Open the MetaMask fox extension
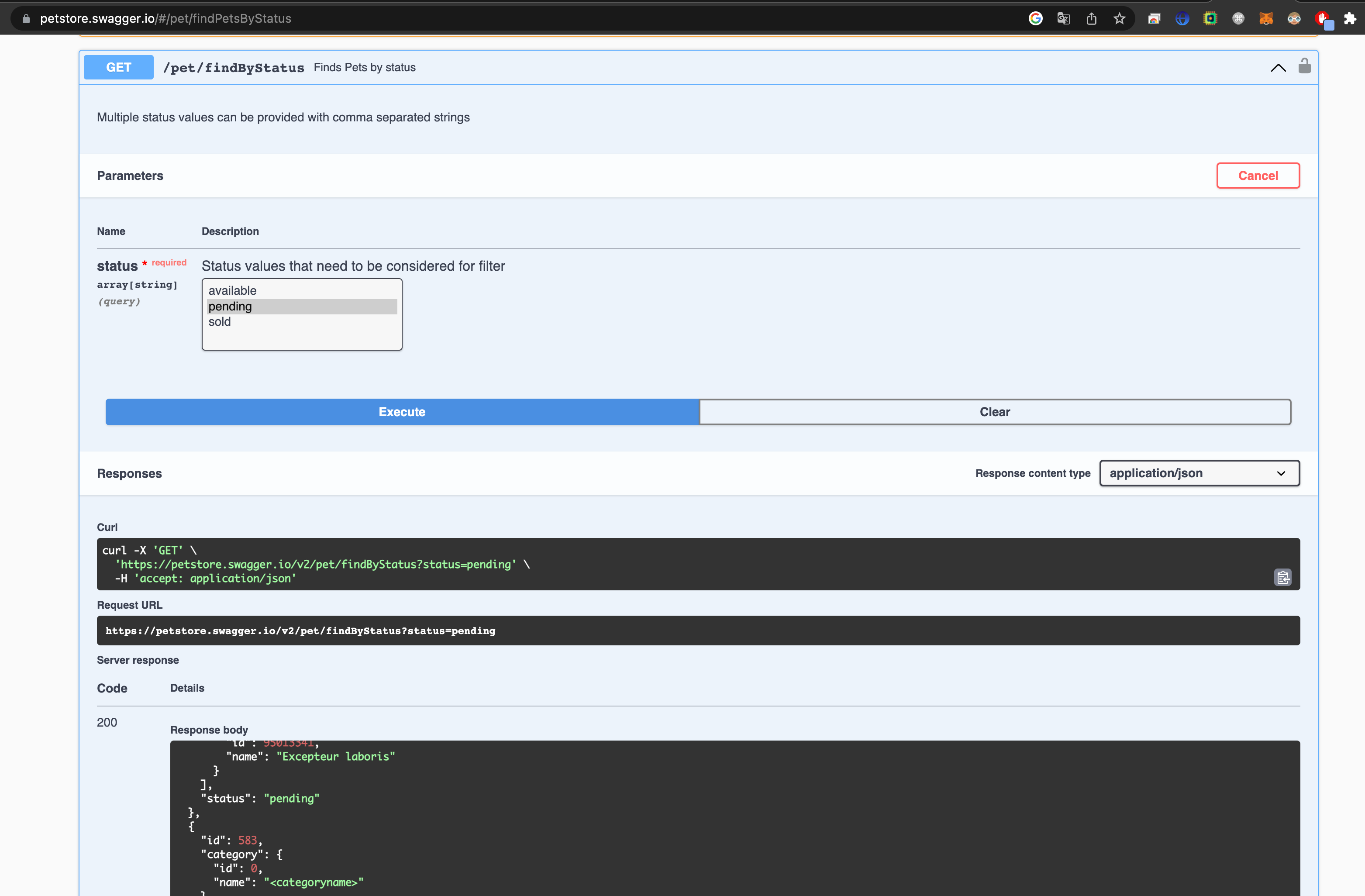Image resolution: width=1365 pixels, height=896 pixels. tap(1266, 19)
